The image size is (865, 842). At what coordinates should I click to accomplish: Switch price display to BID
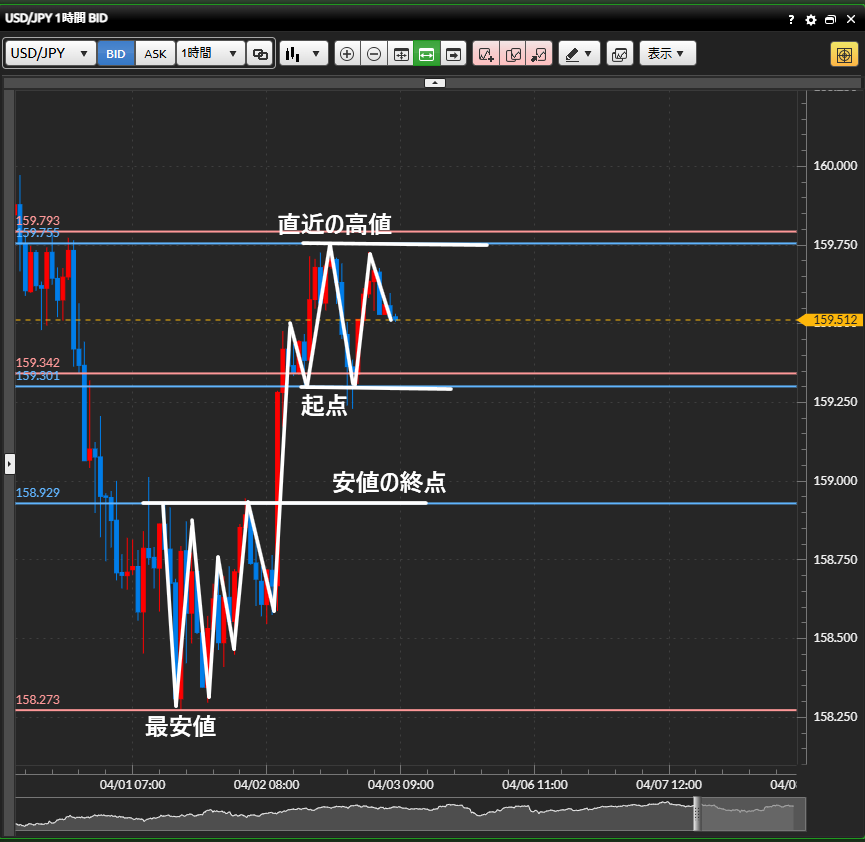[x=116, y=54]
